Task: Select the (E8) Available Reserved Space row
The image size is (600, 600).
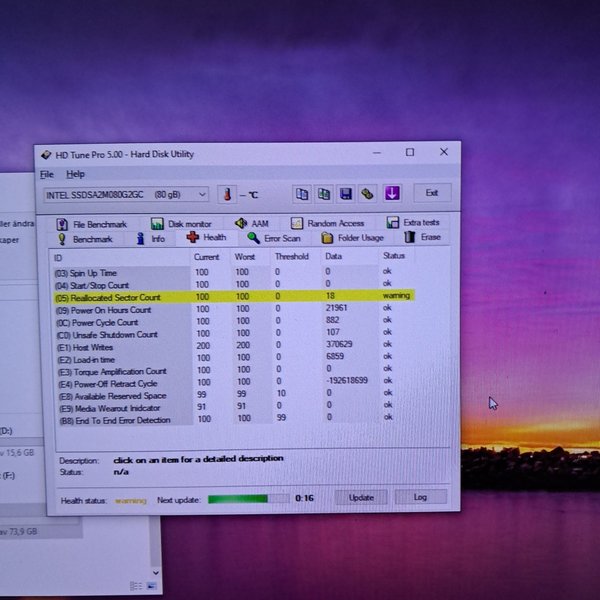Action: [235, 394]
